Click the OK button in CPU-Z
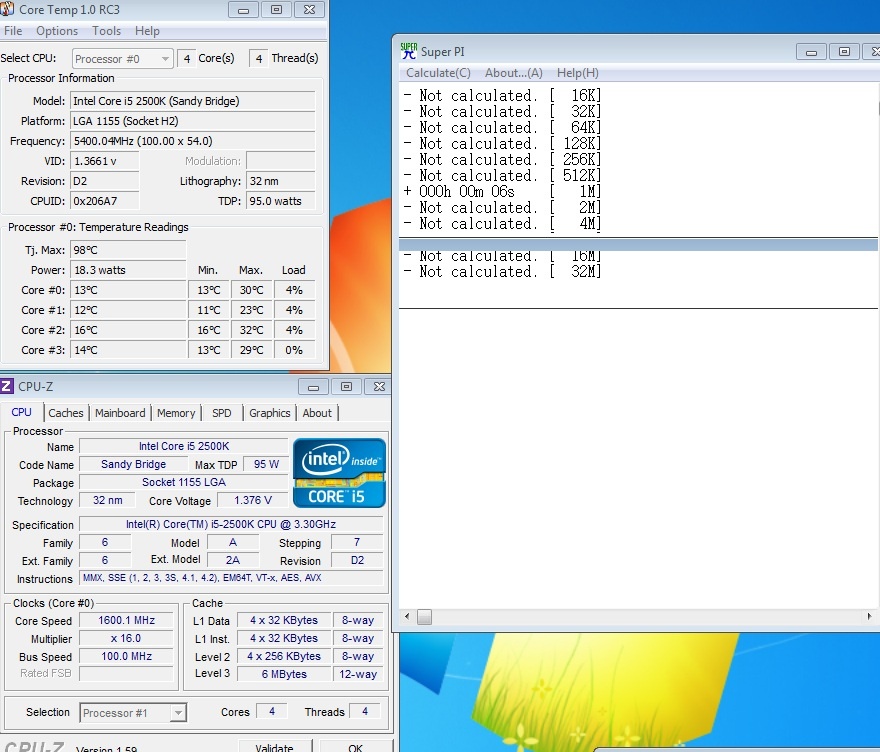880x752 pixels. pyautogui.click(x=355, y=748)
